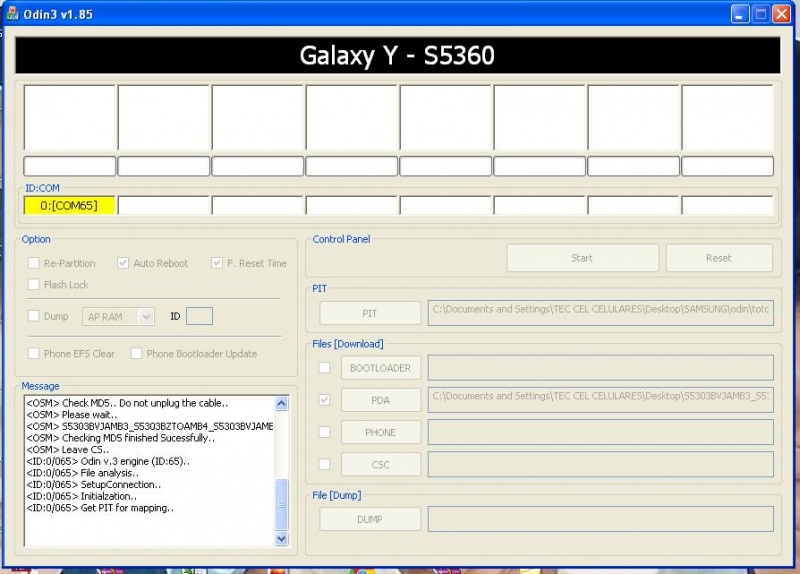Viewport: 800px width, 574px height.
Task: Maximize the Odin3 window
Action: pos(760,14)
